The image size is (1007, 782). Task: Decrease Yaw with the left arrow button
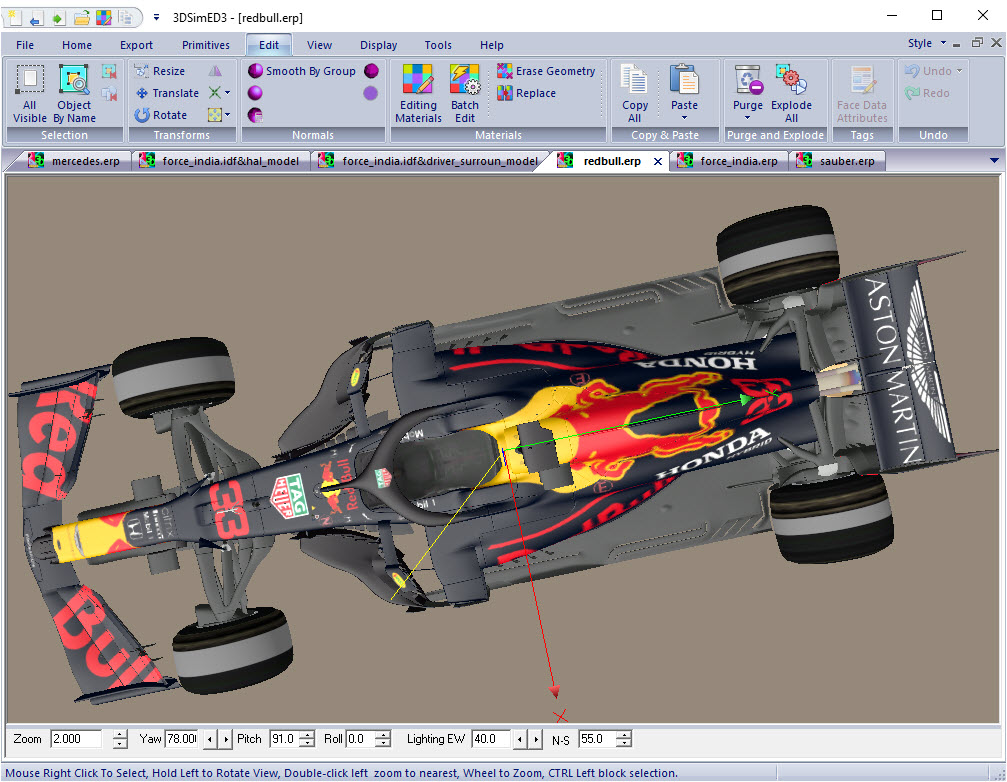click(x=210, y=740)
